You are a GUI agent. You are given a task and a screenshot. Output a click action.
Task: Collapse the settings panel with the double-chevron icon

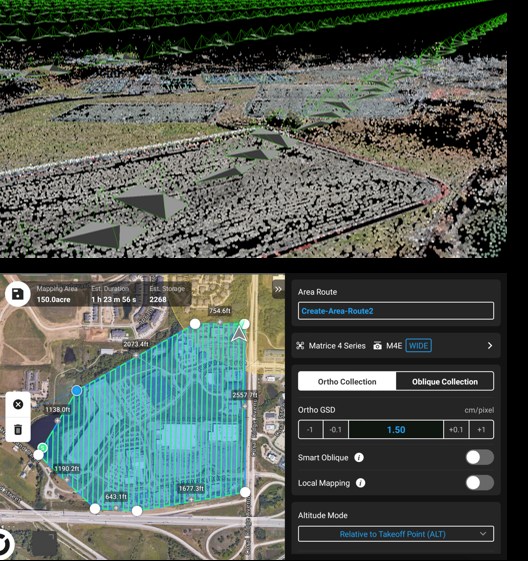tap(278, 289)
